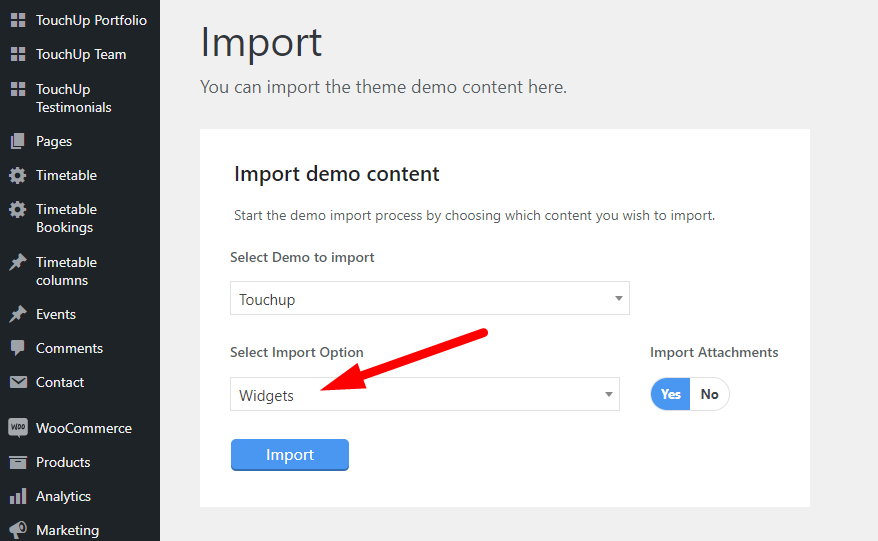Click the Import demo content heading

(x=337, y=174)
